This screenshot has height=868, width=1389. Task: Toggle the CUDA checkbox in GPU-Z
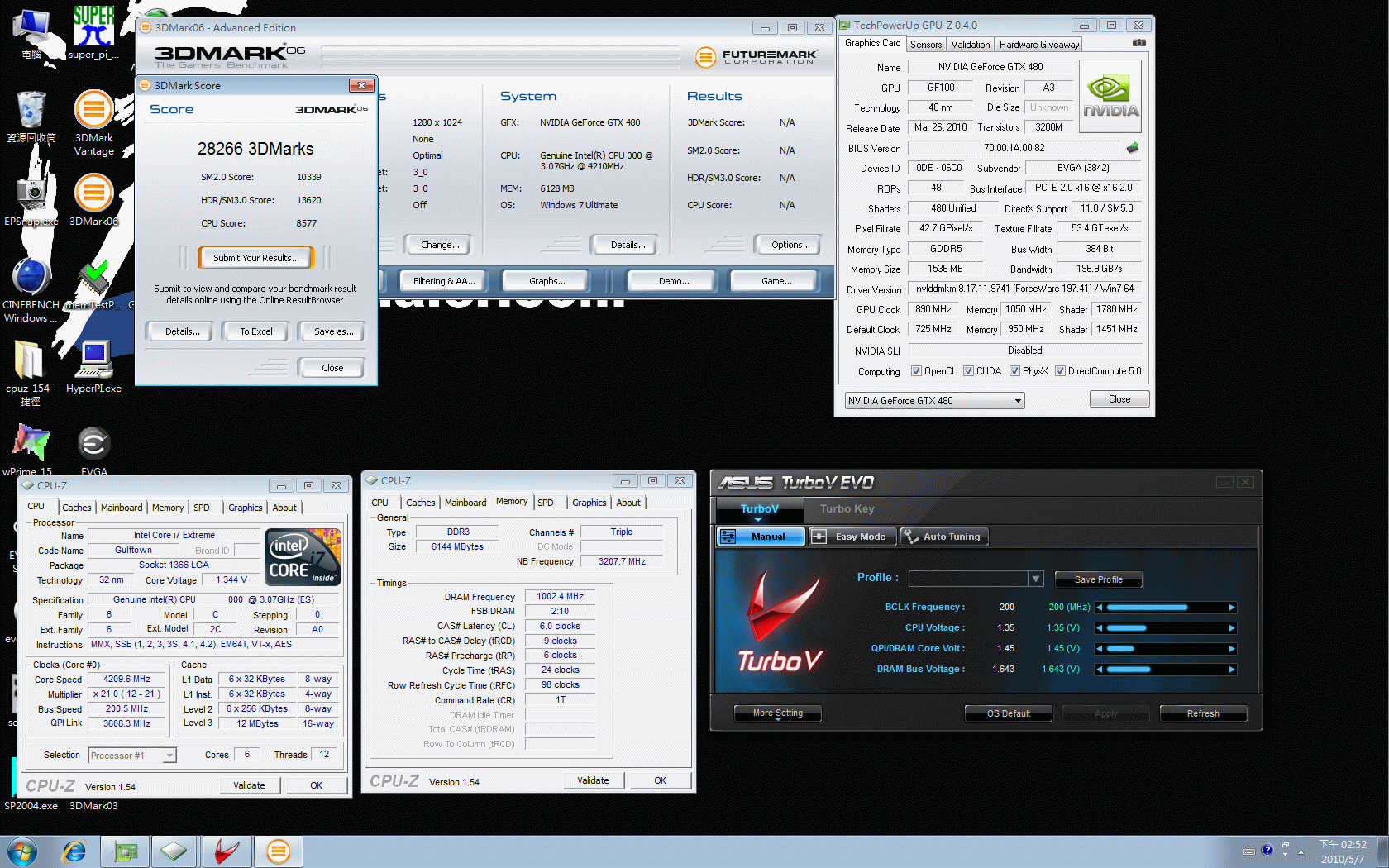968,371
